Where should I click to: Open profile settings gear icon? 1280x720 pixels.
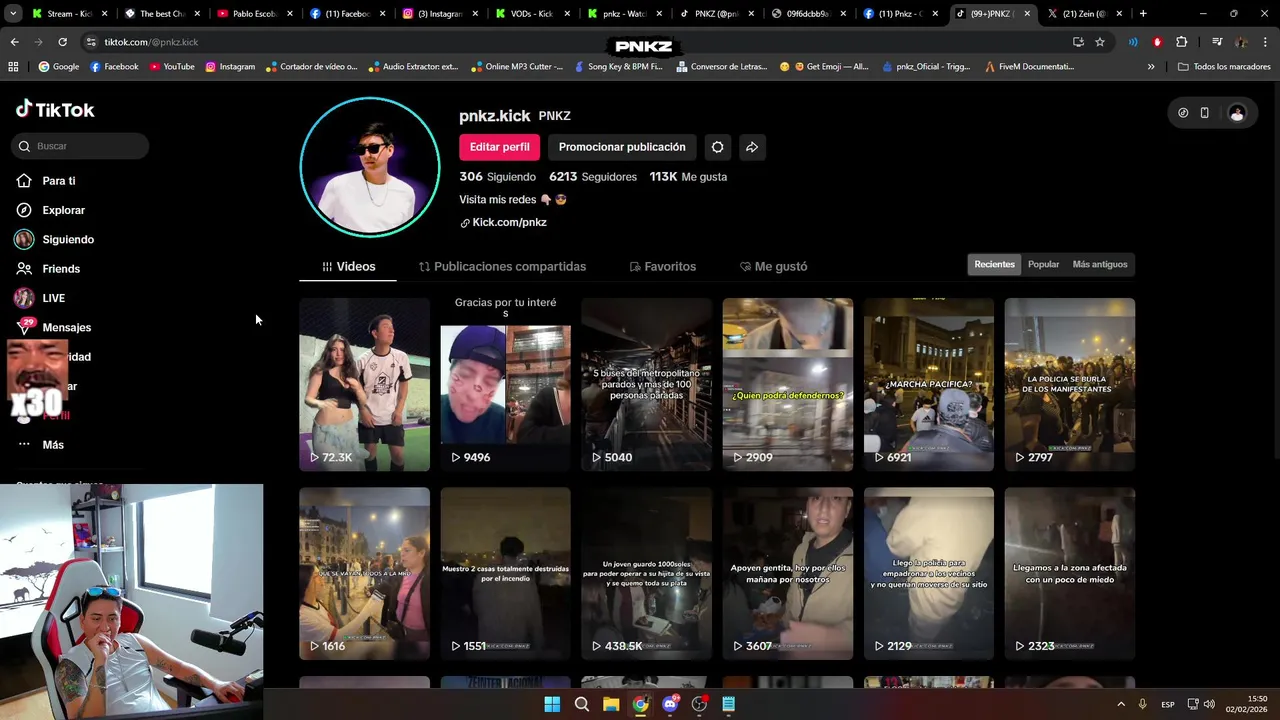click(717, 147)
